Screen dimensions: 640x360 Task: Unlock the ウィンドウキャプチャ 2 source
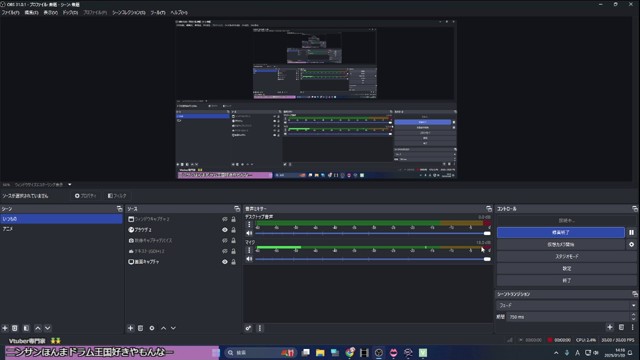pyautogui.click(x=233, y=219)
